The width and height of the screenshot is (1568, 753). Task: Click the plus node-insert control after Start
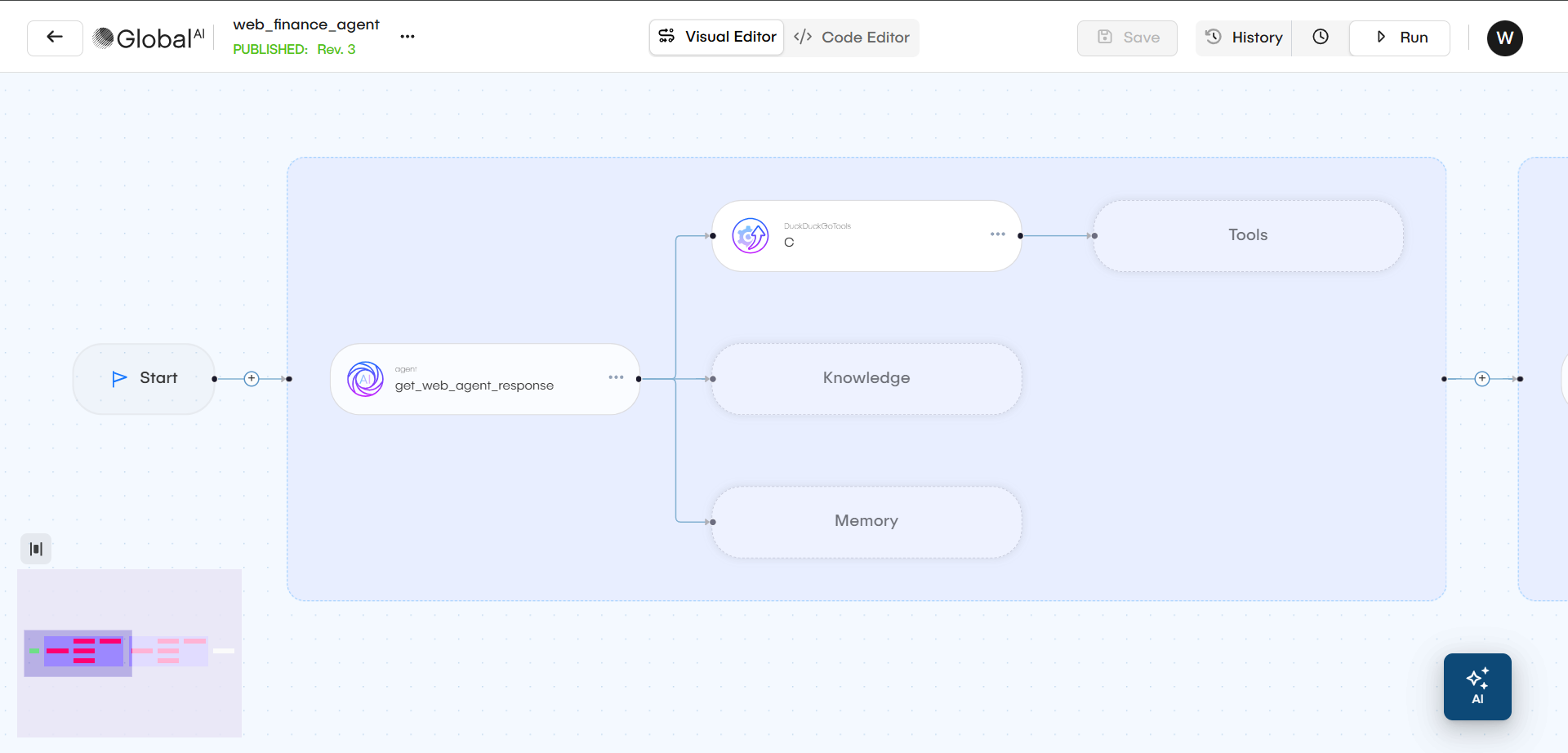coord(251,378)
